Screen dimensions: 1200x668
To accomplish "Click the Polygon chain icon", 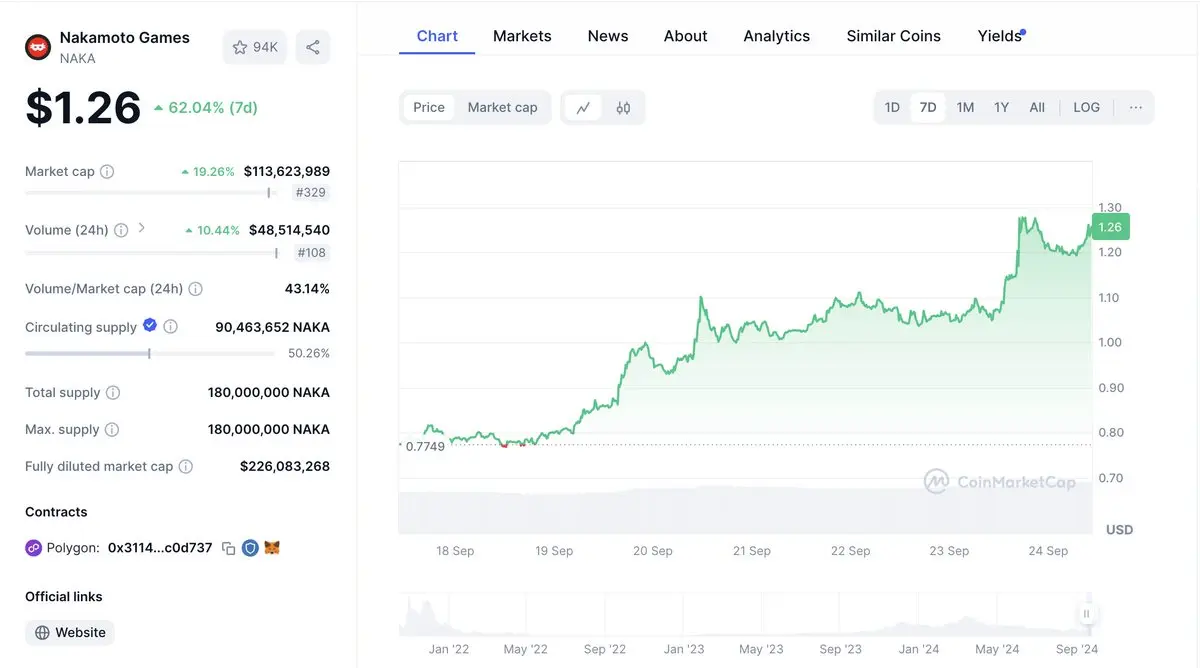I will click(33, 548).
